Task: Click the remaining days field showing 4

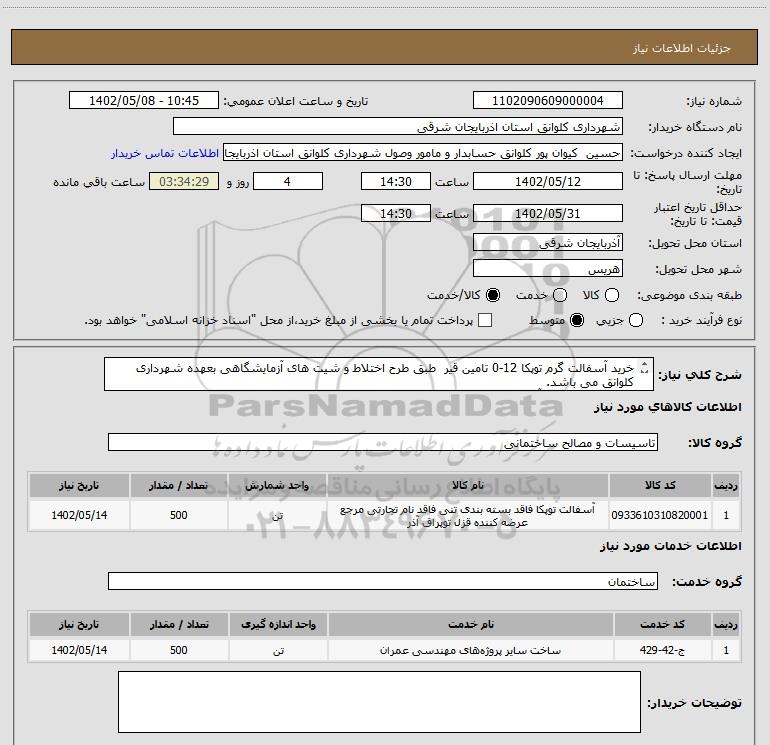Action: point(288,181)
